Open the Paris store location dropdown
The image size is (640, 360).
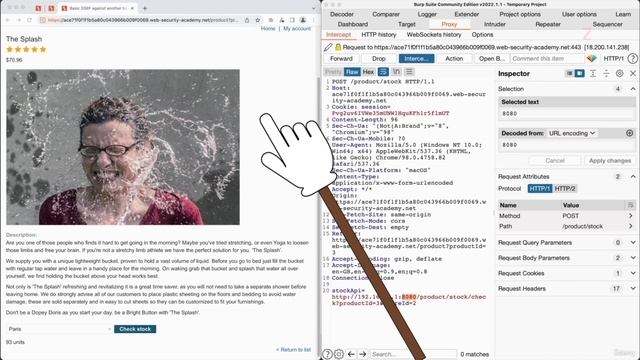pyautogui.click(x=60, y=329)
